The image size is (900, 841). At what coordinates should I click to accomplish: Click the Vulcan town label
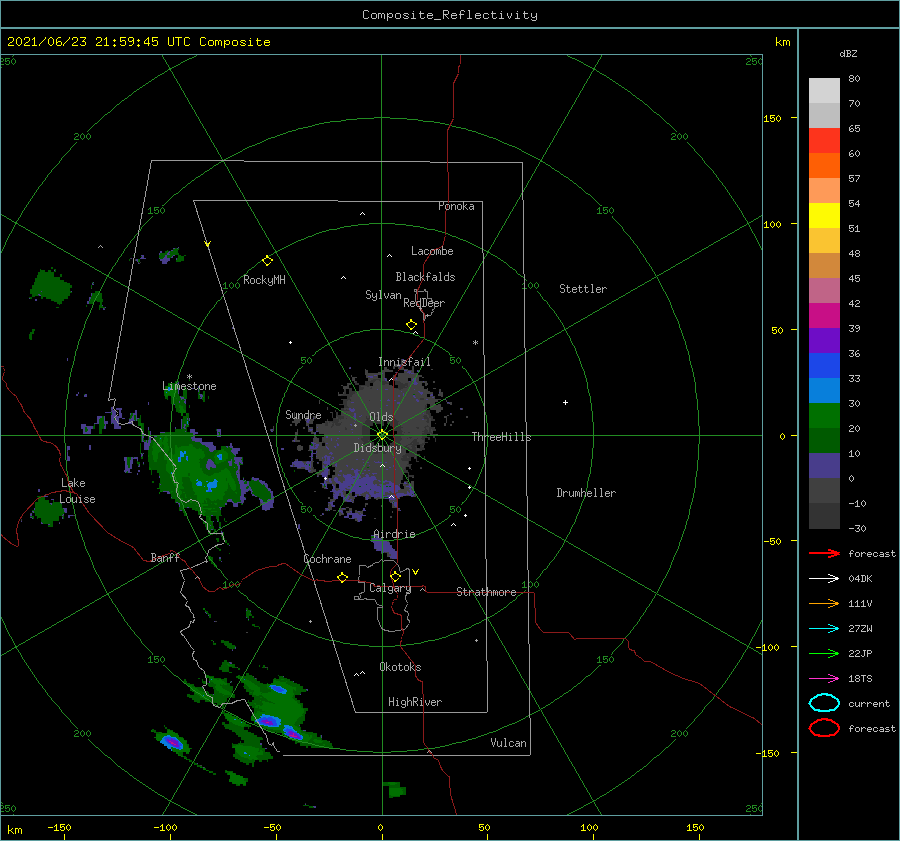[508, 743]
